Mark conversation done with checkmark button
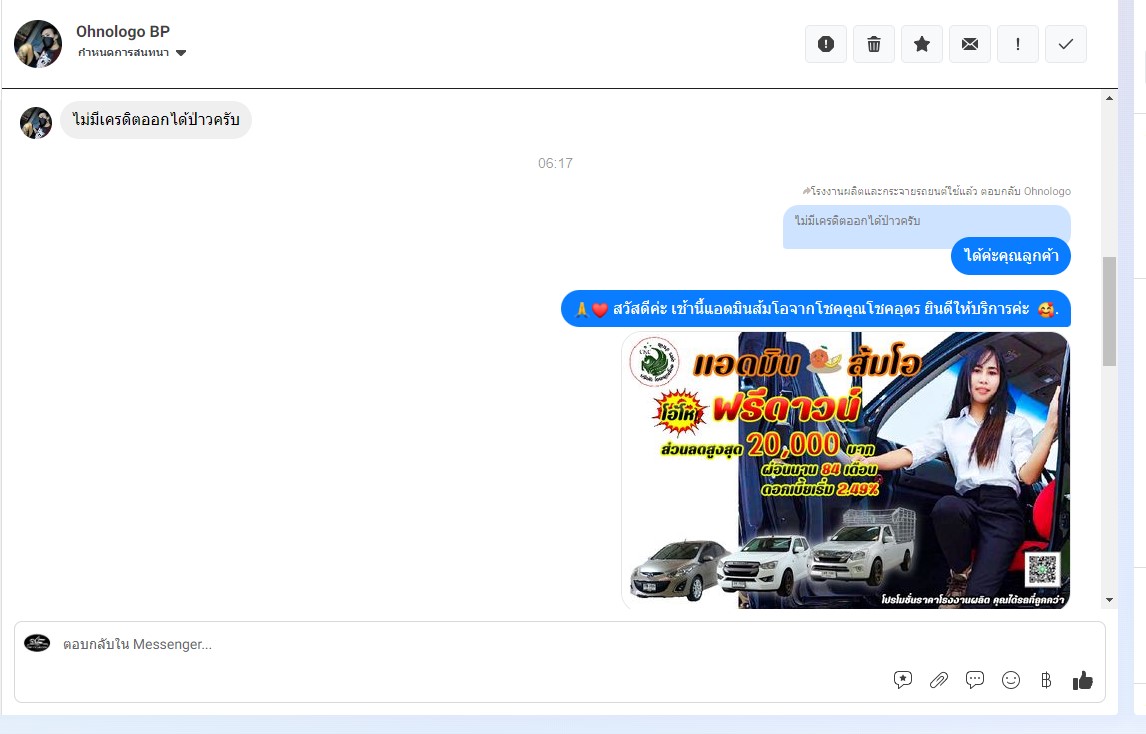 click(1066, 44)
